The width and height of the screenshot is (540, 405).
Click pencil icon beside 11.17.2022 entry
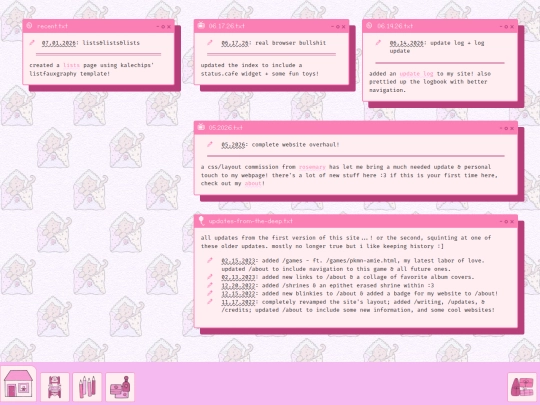209,301
